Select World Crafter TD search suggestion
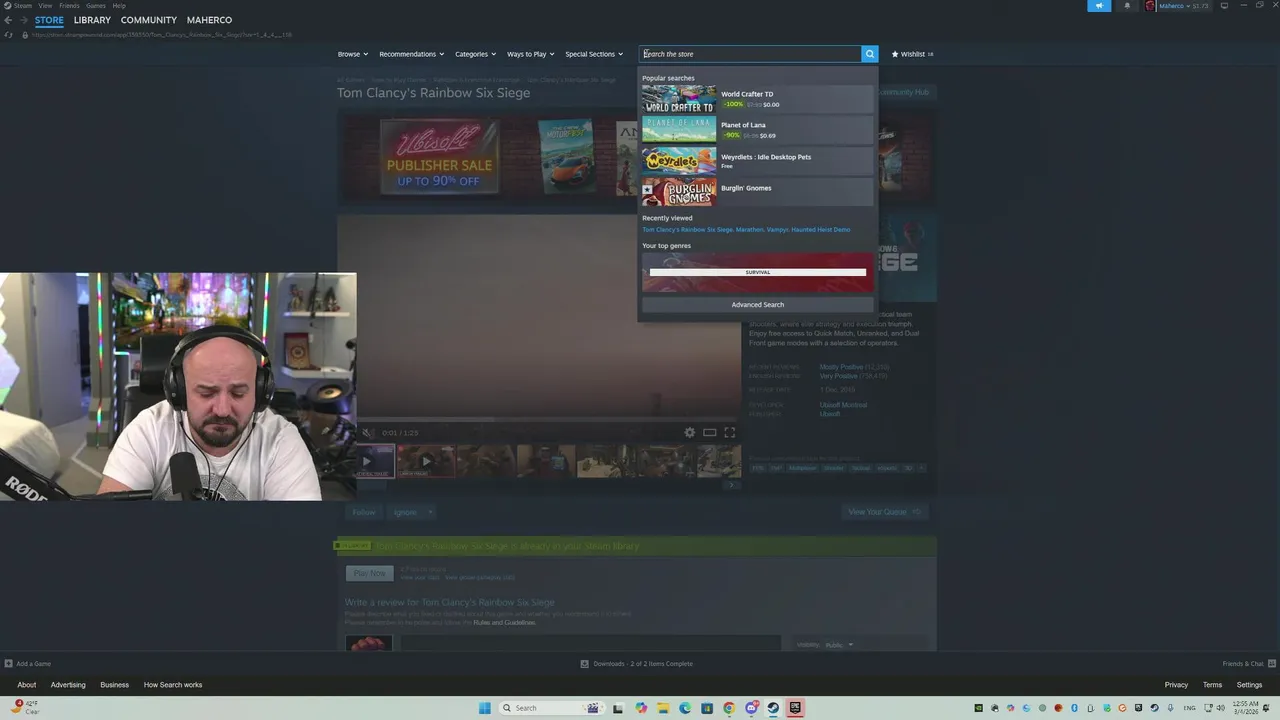Viewport: 1280px width, 720px height. (x=757, y=99)
